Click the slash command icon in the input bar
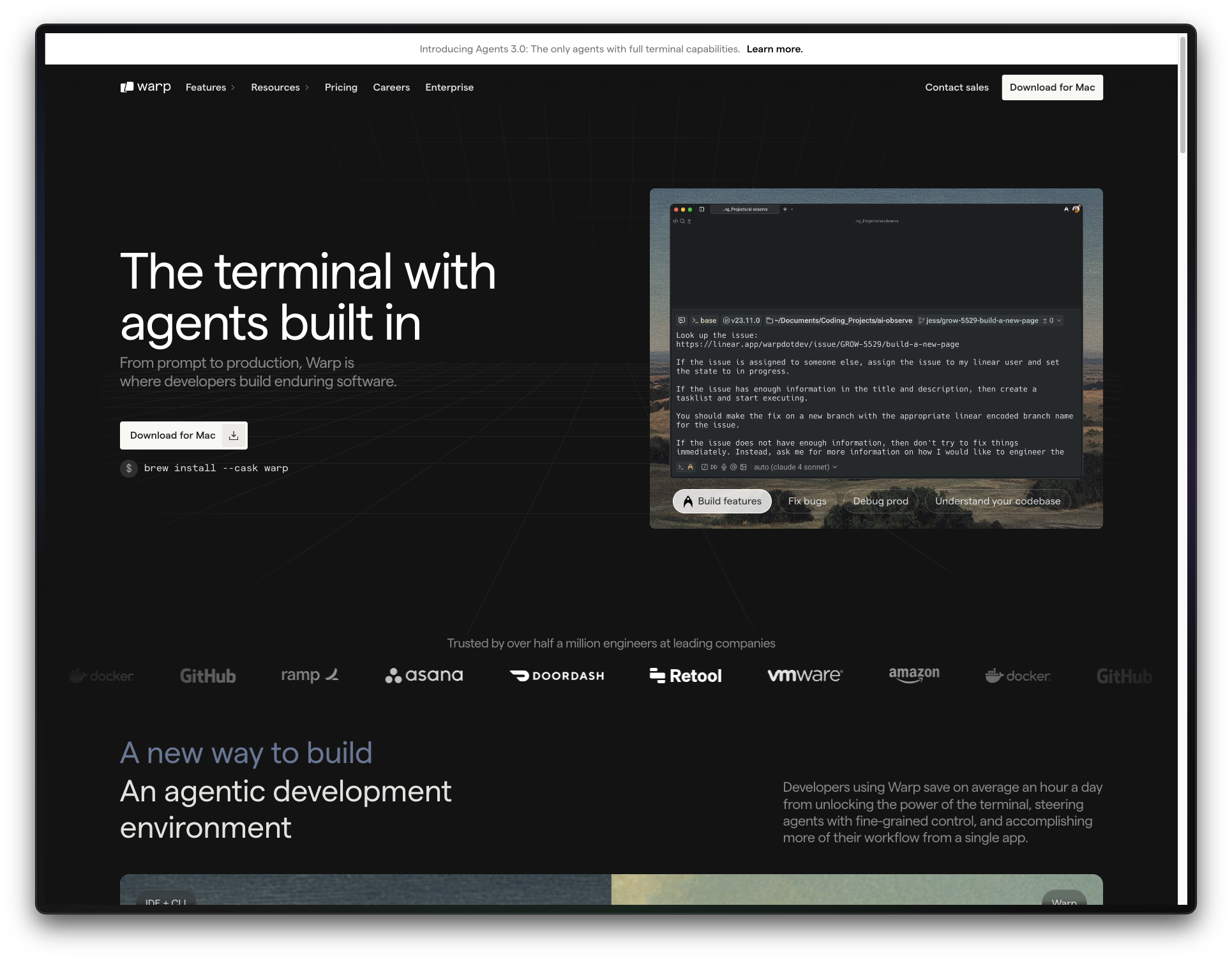The image size is (1232, 961). 705,467
